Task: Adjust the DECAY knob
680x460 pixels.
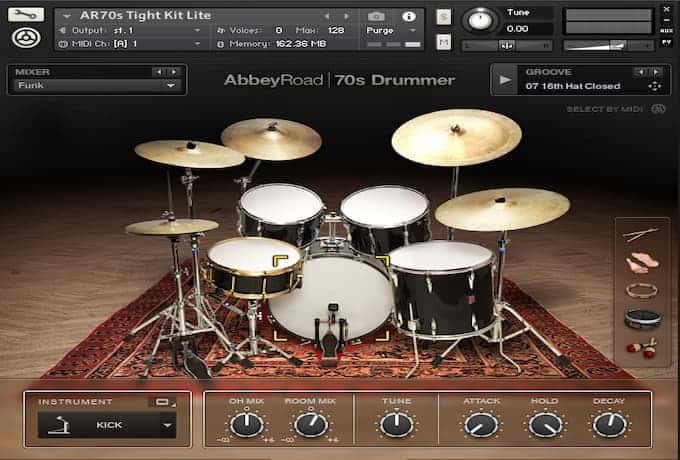Action: [609, 424]
